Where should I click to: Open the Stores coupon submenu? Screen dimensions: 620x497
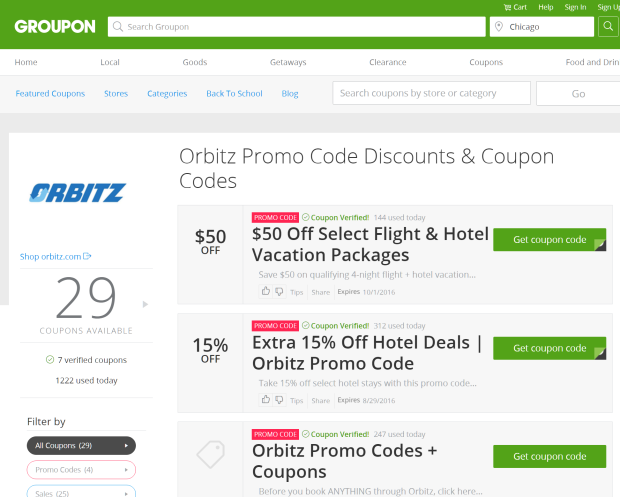(x=116, y=94)
